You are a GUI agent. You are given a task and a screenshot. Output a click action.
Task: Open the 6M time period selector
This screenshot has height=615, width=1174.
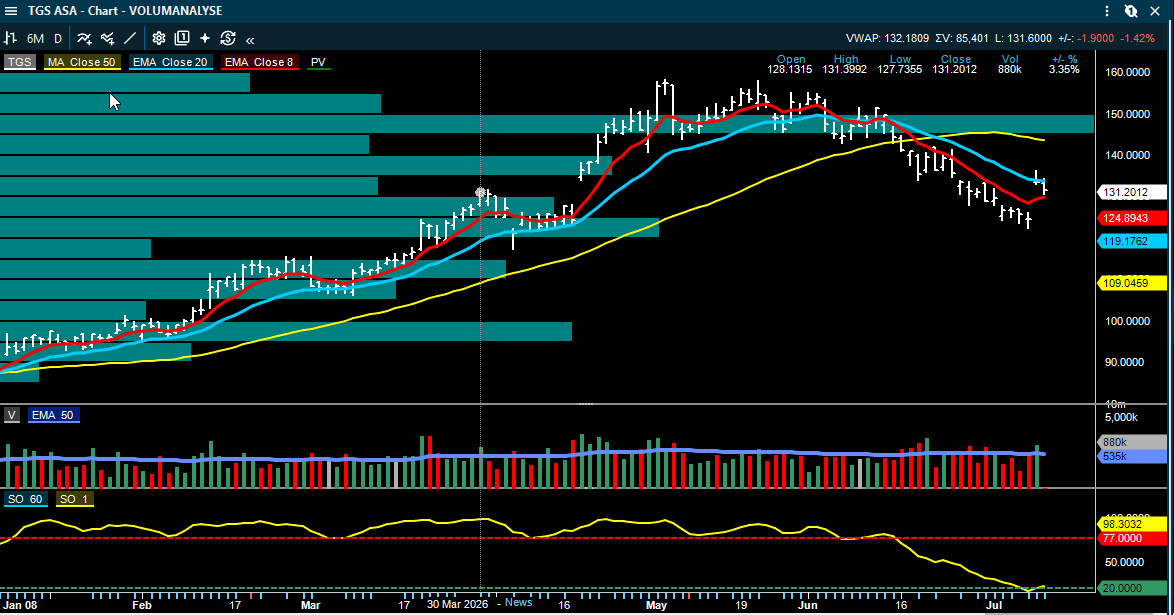(x=35, y=38)
